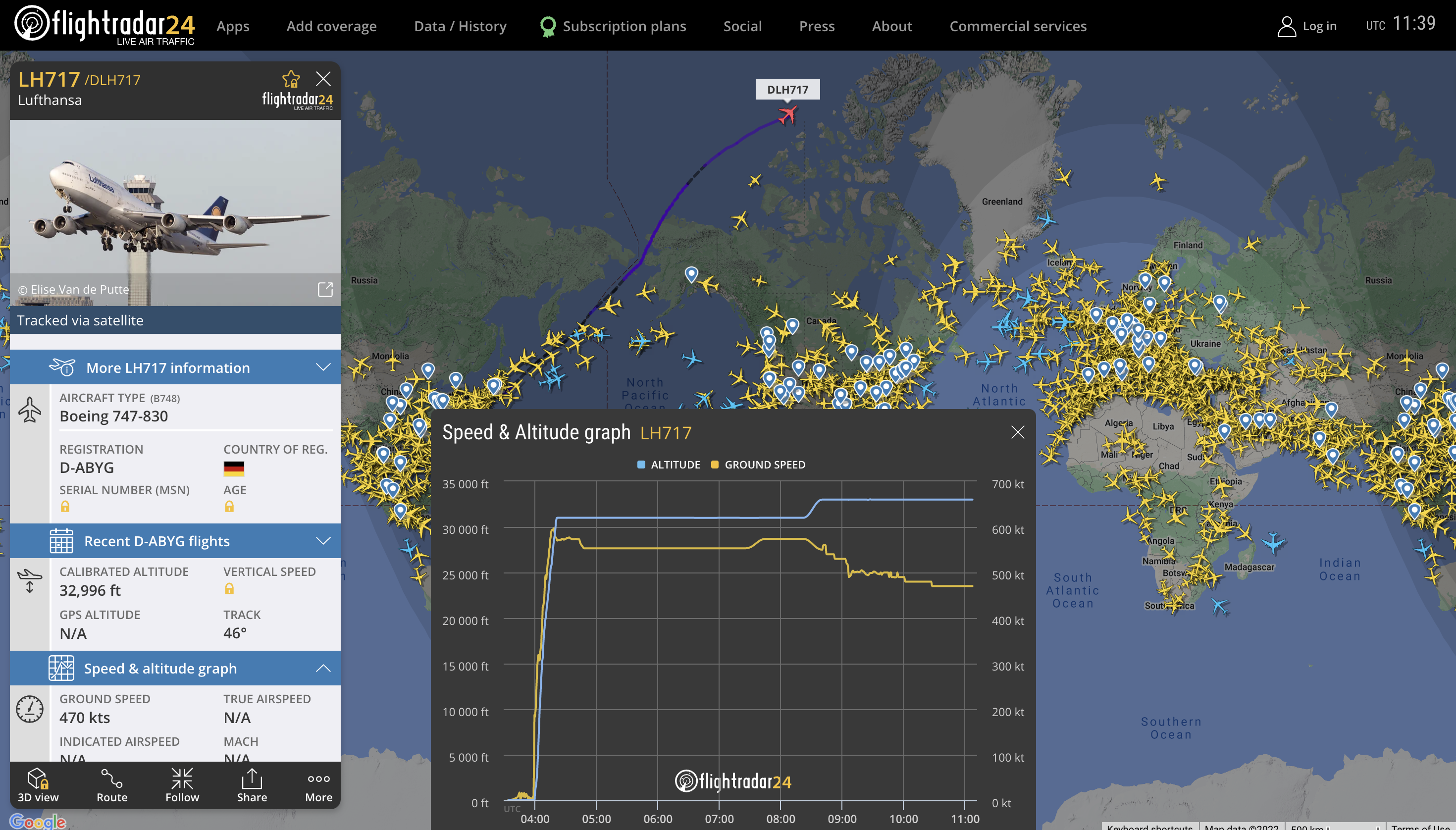1456x830 pixels.
Task: Click the LH717 flight number heading
Action: pos(49,79)
